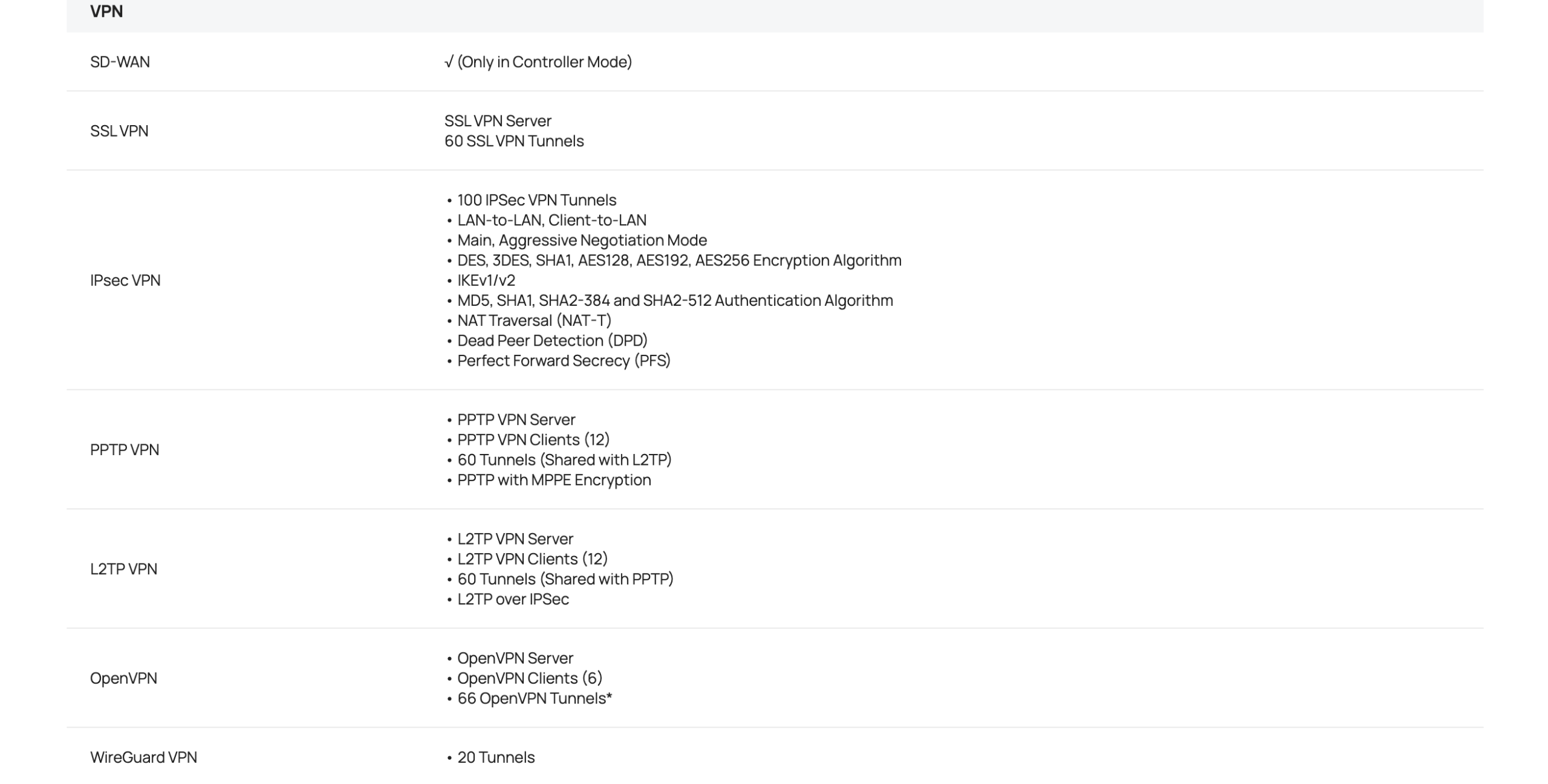Click the 'Only in Controller Mode' text
The image size is (1548, 784).
click(544, 62)
